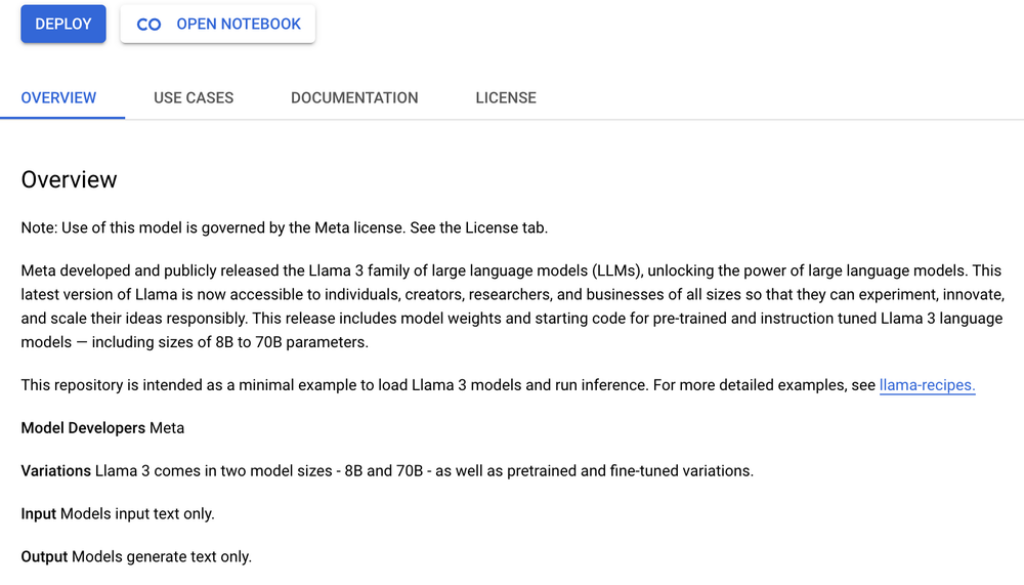Click the 'Models input text only' text
The width and height of the screenshot is (1024, 585).
click(137, 514)
